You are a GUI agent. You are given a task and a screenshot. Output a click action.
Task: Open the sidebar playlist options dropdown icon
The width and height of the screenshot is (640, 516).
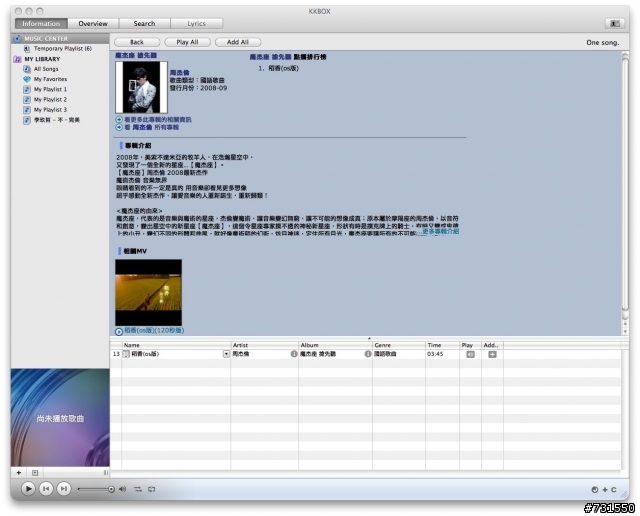pos(35,473)
